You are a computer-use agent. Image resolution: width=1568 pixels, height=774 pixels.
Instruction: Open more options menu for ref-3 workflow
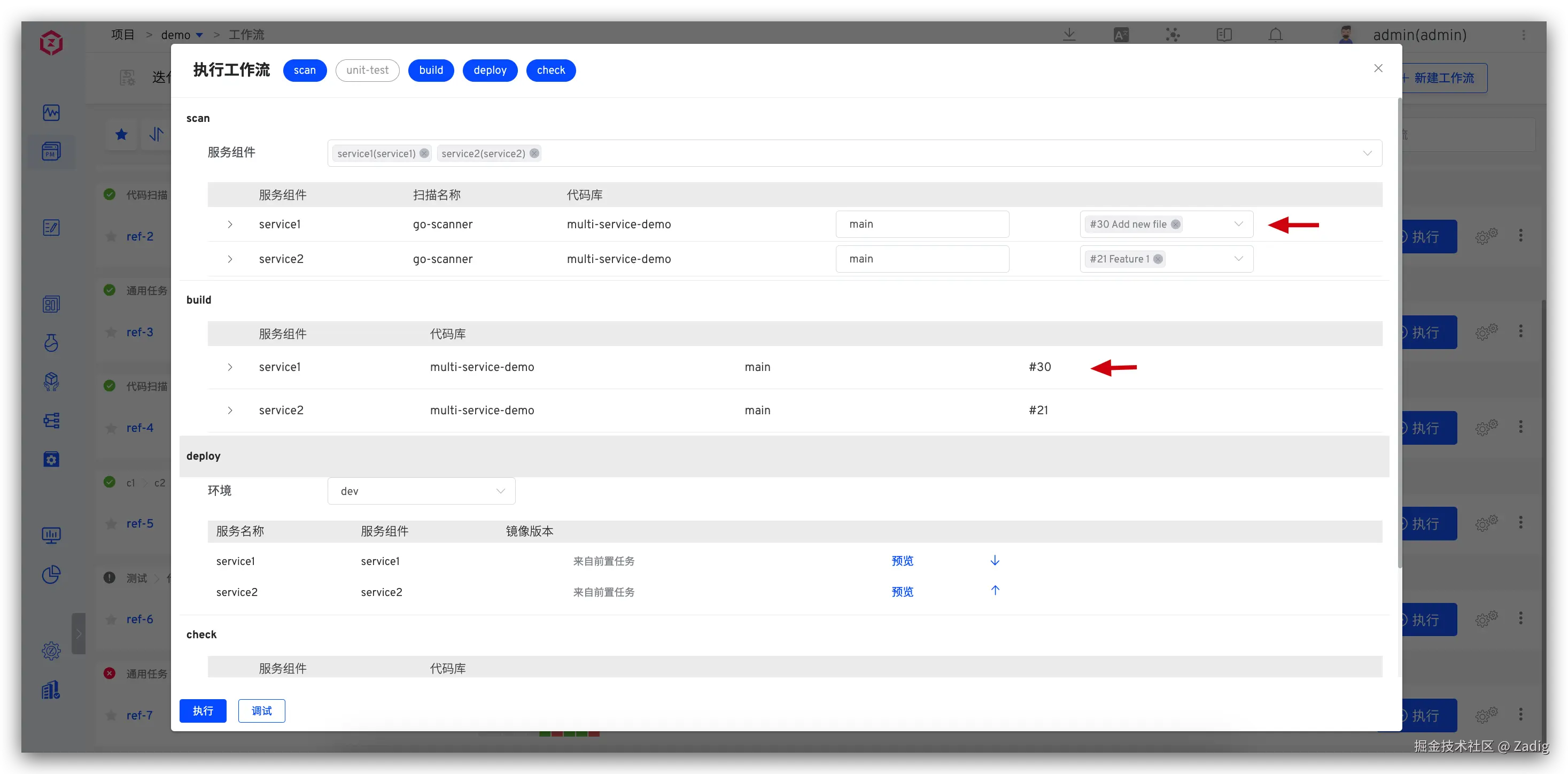pyautogui.click(x=1520, y=331)
